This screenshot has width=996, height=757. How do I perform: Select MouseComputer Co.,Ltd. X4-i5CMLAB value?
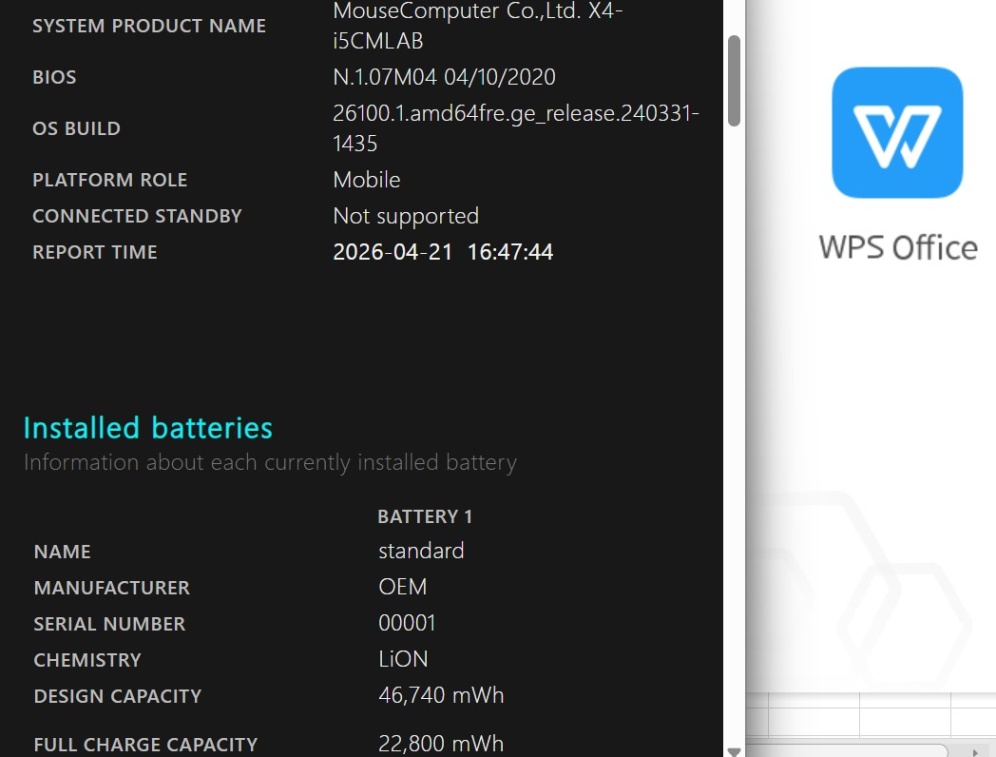[477, 25]
